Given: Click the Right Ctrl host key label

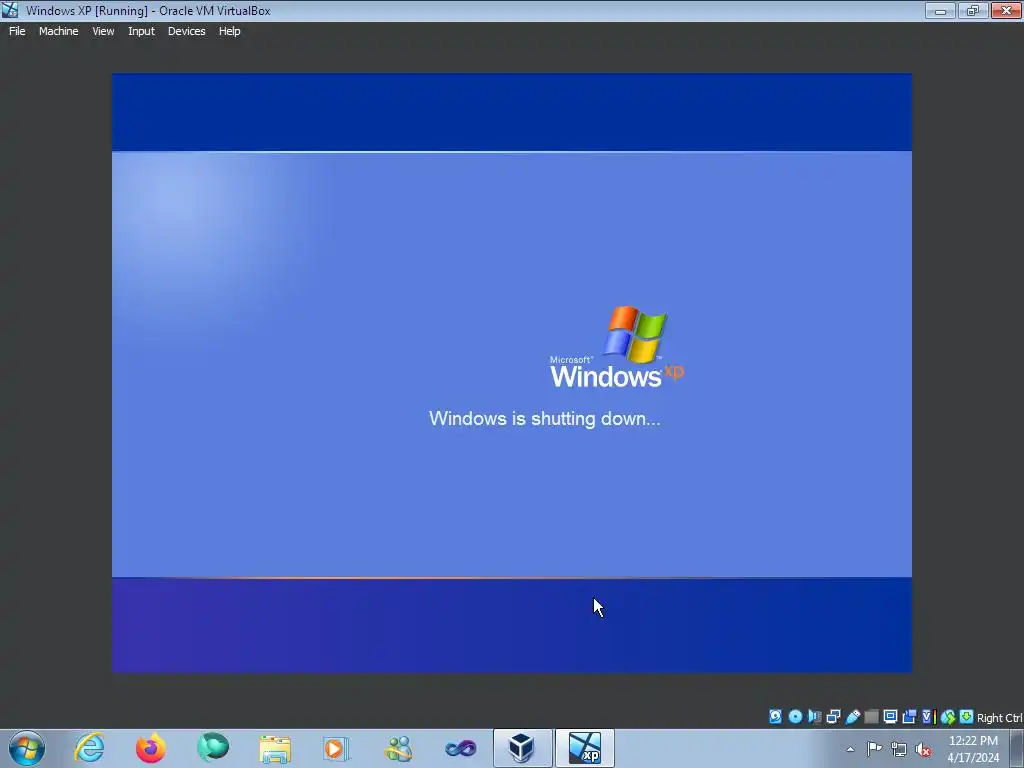Looking at the screenshot, I should [x=999, y=718].
